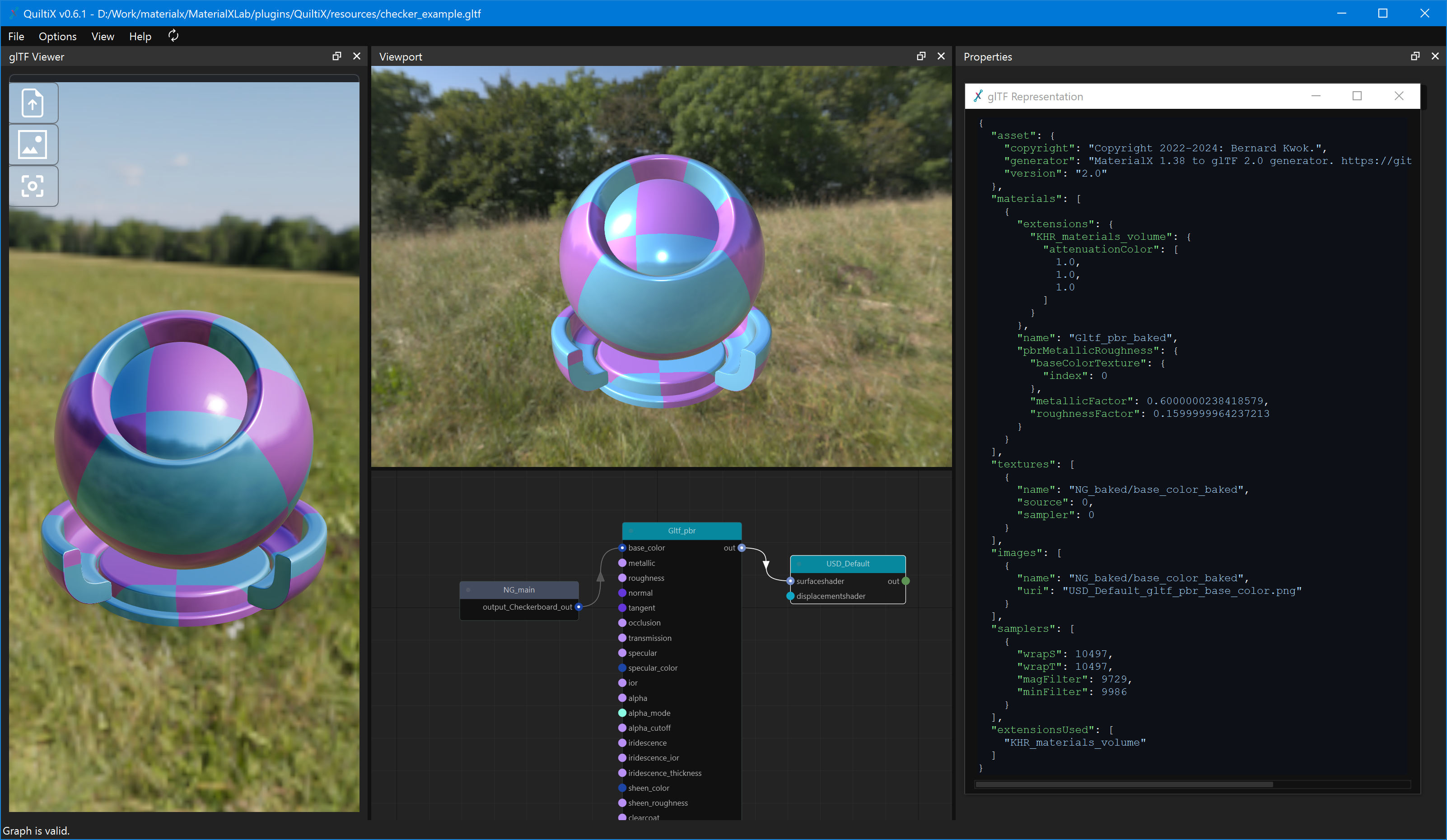Image resolution: width=1447 pixels, height=840 pixels.
Task: Click the "wrapS": 10497 line
Action: [1065, 654]
